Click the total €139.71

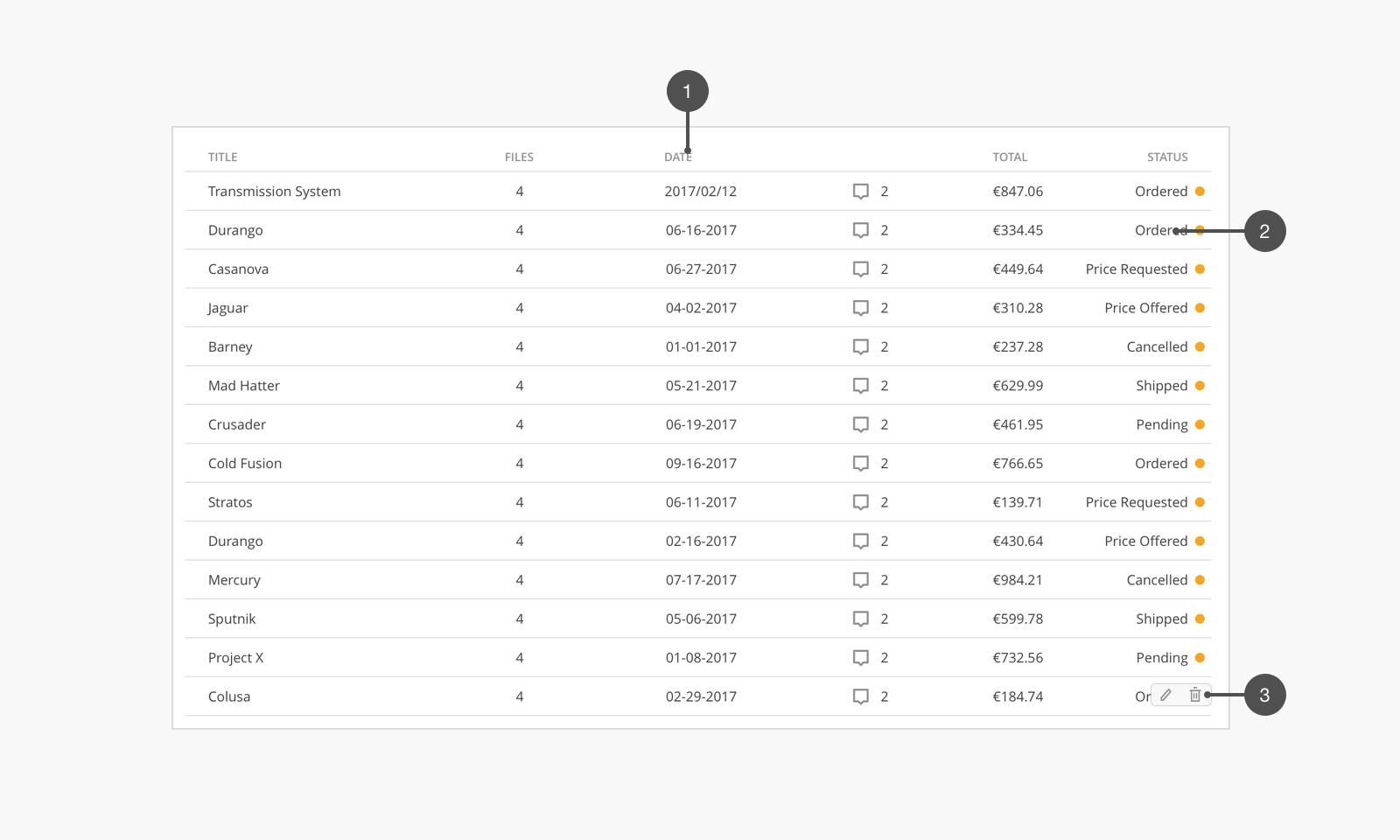coord(1018,502)
